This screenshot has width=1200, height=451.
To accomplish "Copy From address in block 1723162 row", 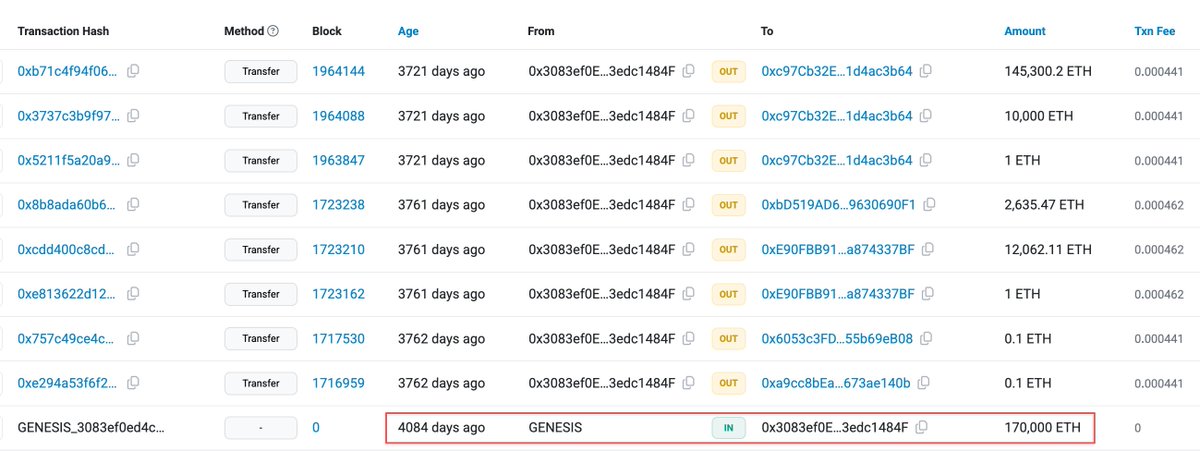I will 688,294.
